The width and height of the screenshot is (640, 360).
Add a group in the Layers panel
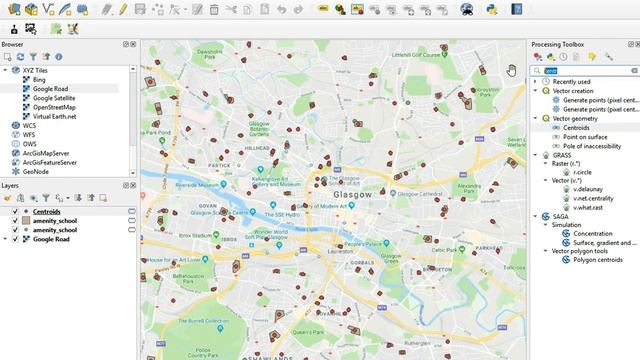tap(20, 198)
